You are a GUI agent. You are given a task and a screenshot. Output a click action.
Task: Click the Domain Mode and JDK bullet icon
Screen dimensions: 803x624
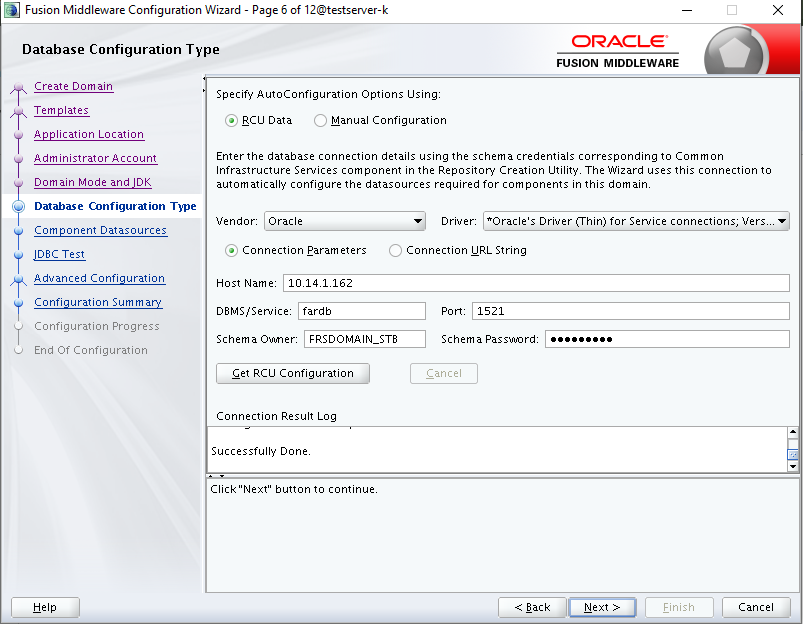pyautogui.click(x=18, y=183)
